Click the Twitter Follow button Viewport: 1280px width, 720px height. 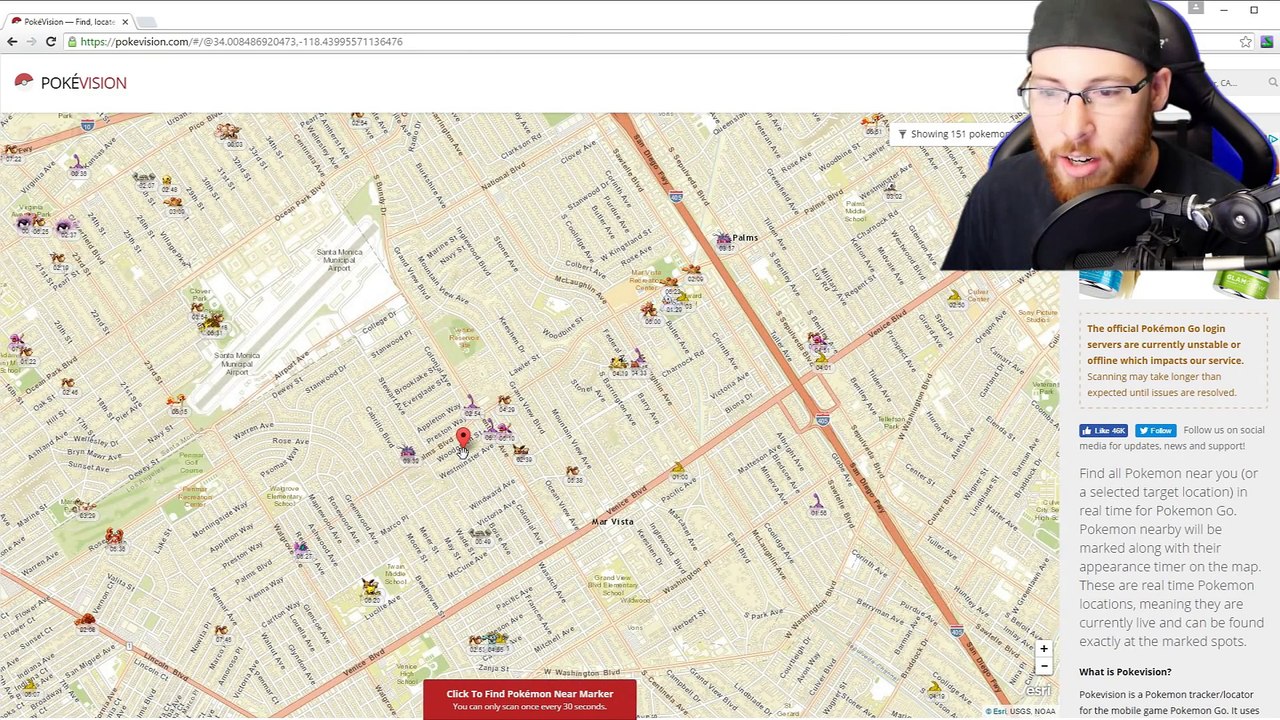[x=1155, y=431]
